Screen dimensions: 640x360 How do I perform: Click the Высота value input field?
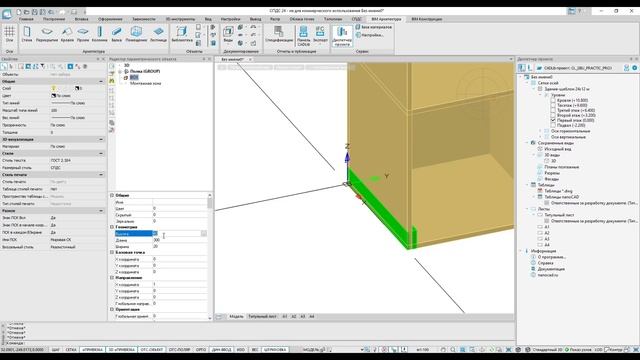pos(176,233)
